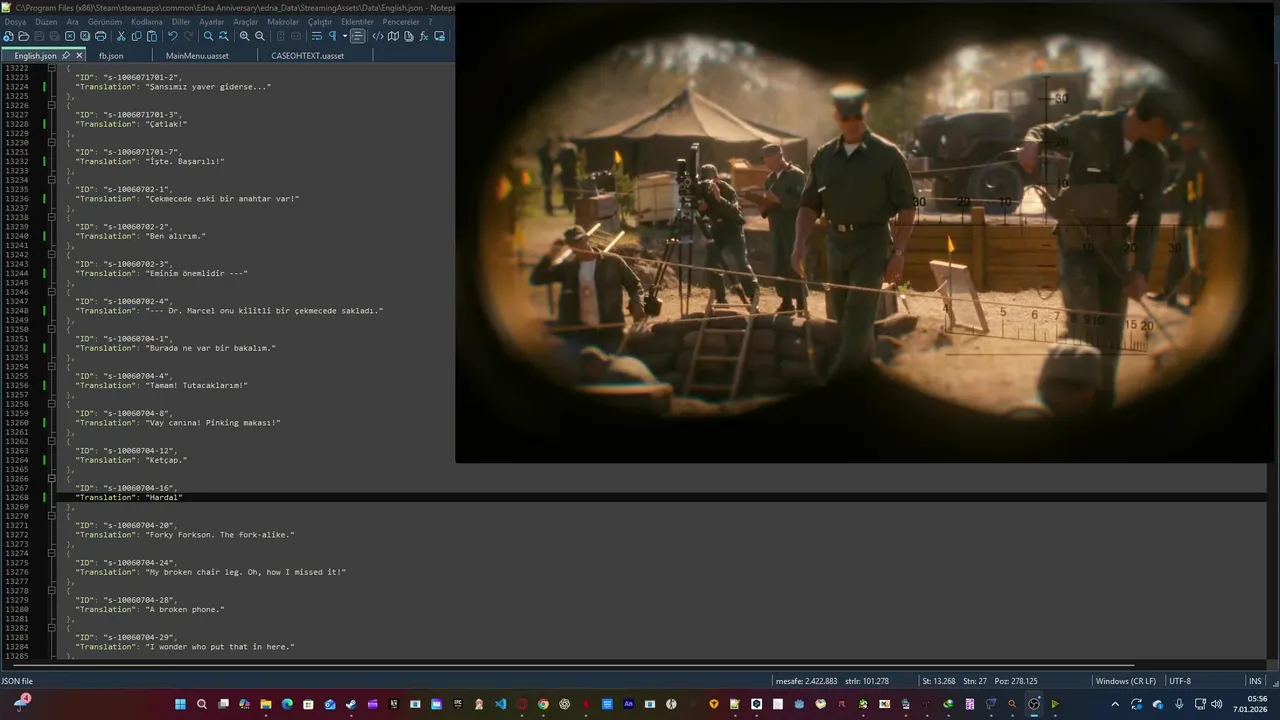This screenshot has height=720, width=1280.
Task: Click JSON file label in status bar
Action: [x=17, y=681]
